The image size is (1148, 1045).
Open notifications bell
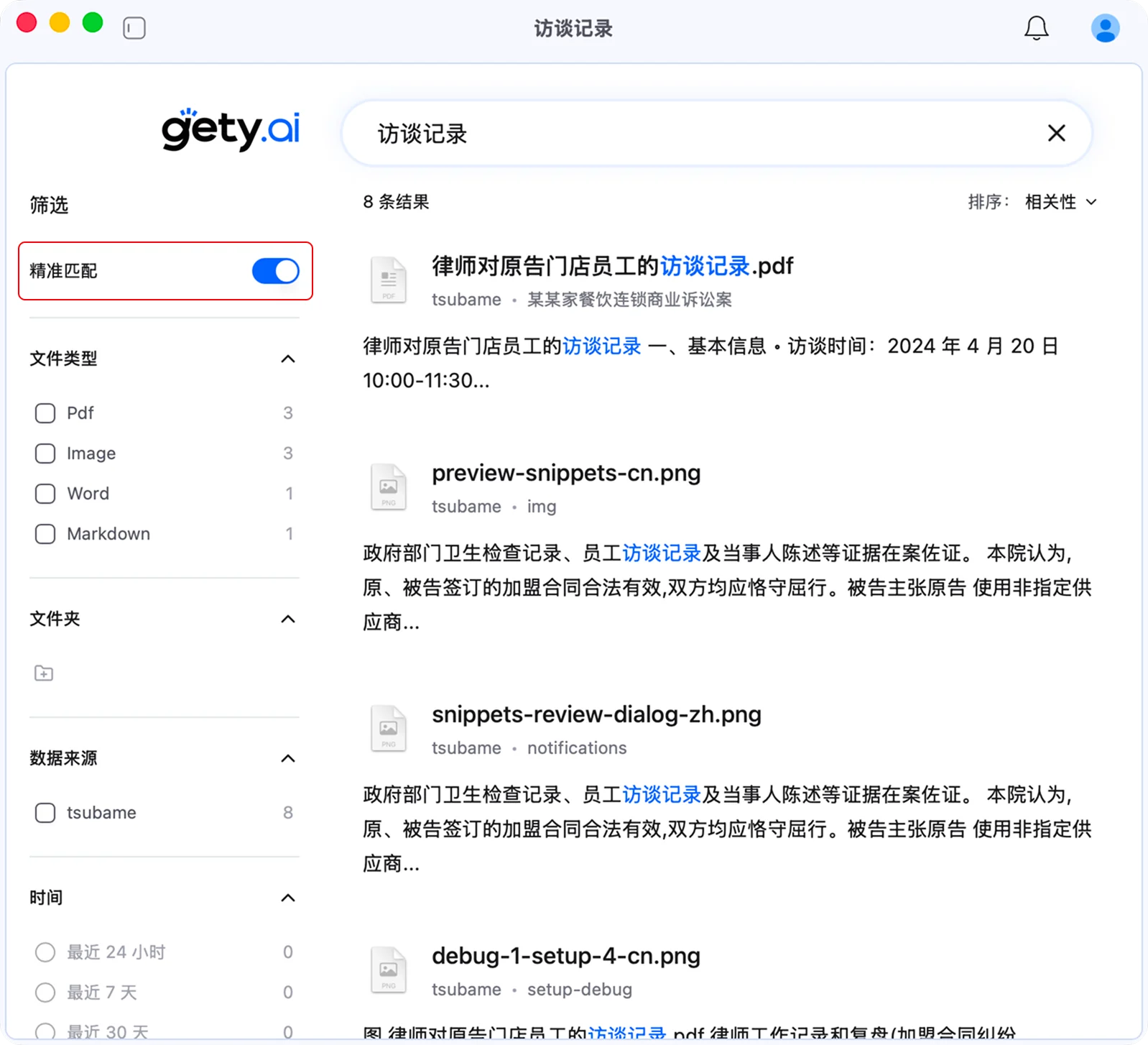click(1036, 28)
